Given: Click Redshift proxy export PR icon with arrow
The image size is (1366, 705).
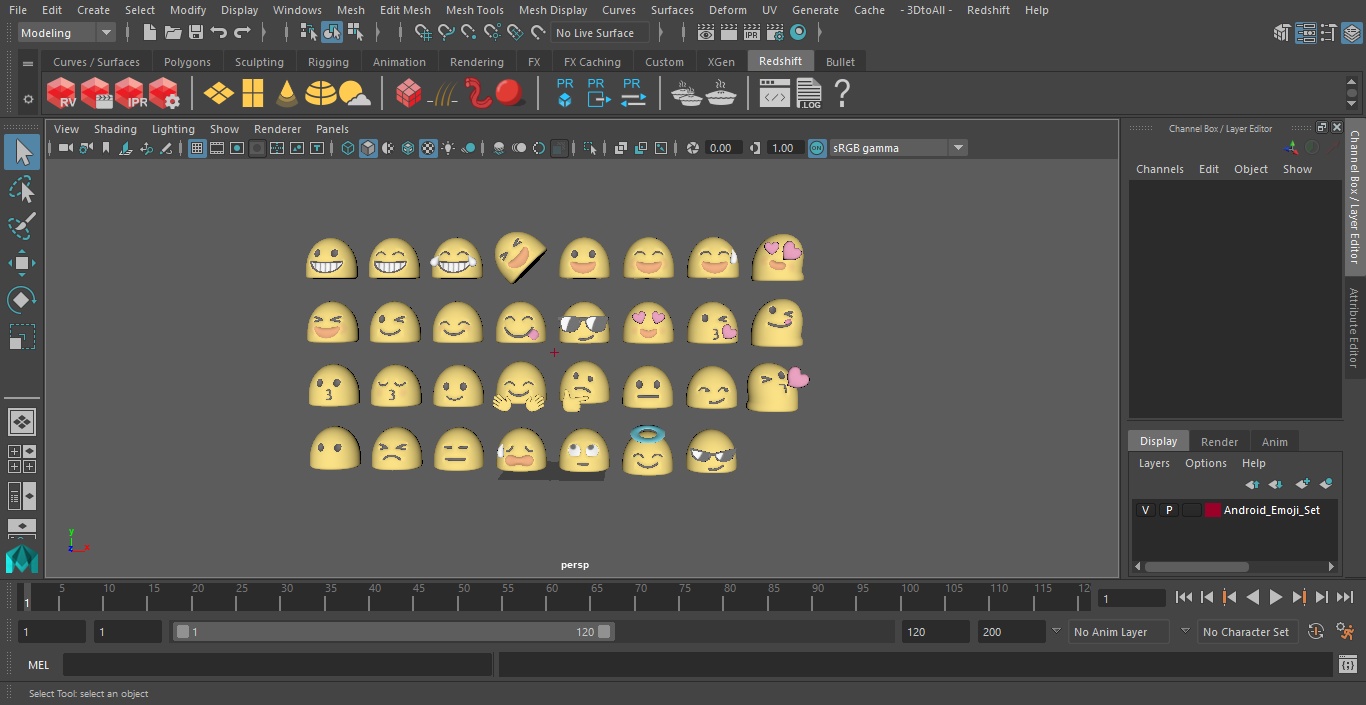Looking at the screenshot, I should point(598,94).
